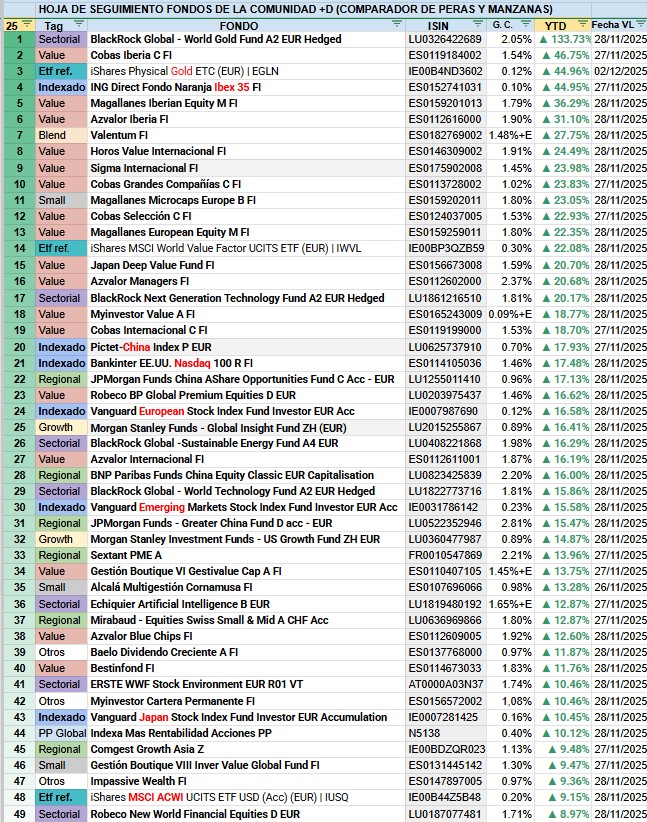Expand the YTD column filter dropdown
Screen dimensions: 647x822
582,25
